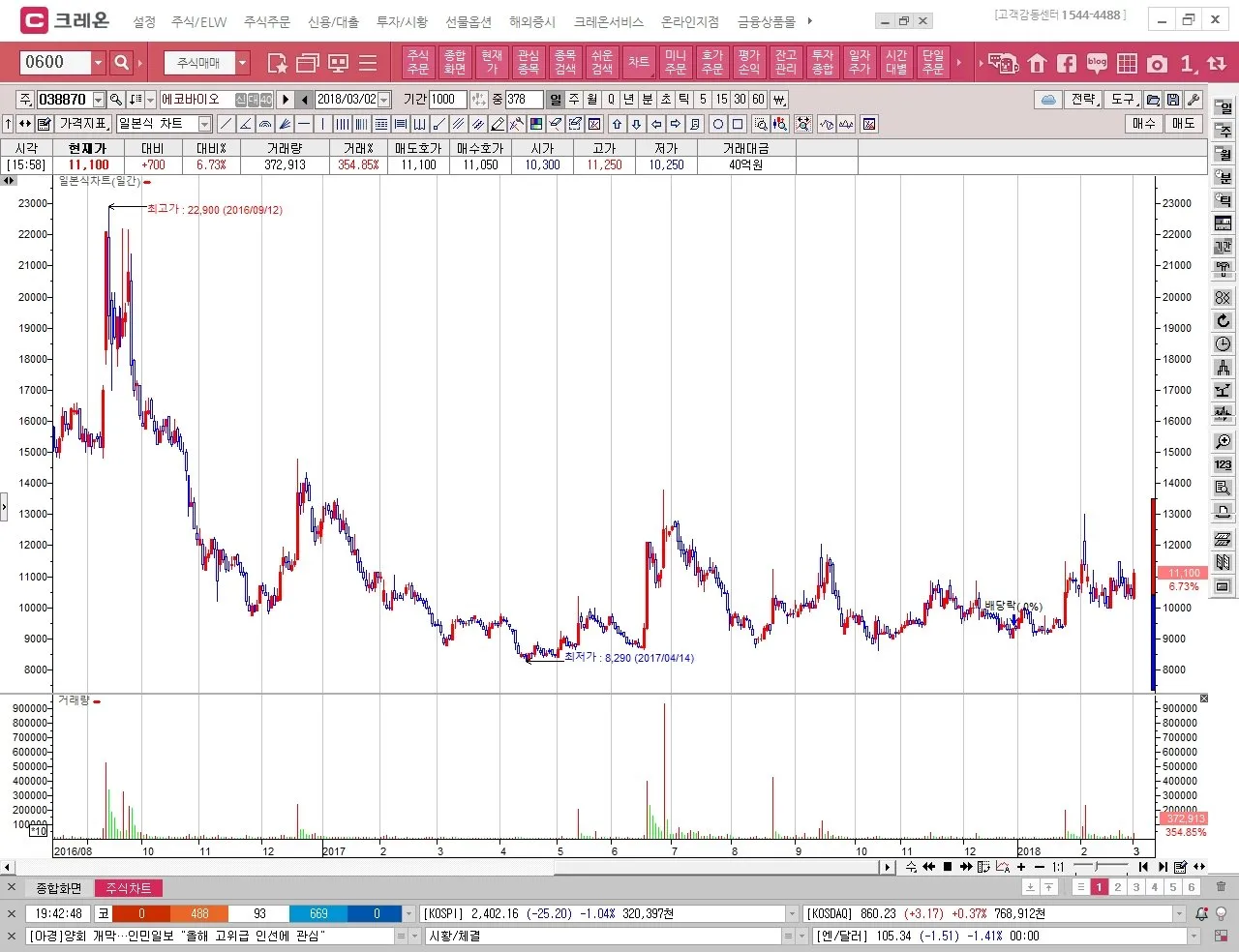The width and height of the screenshot is (1239, 952).
Task: Open the cloud sync icon
Action: [x=1048, y=100]
